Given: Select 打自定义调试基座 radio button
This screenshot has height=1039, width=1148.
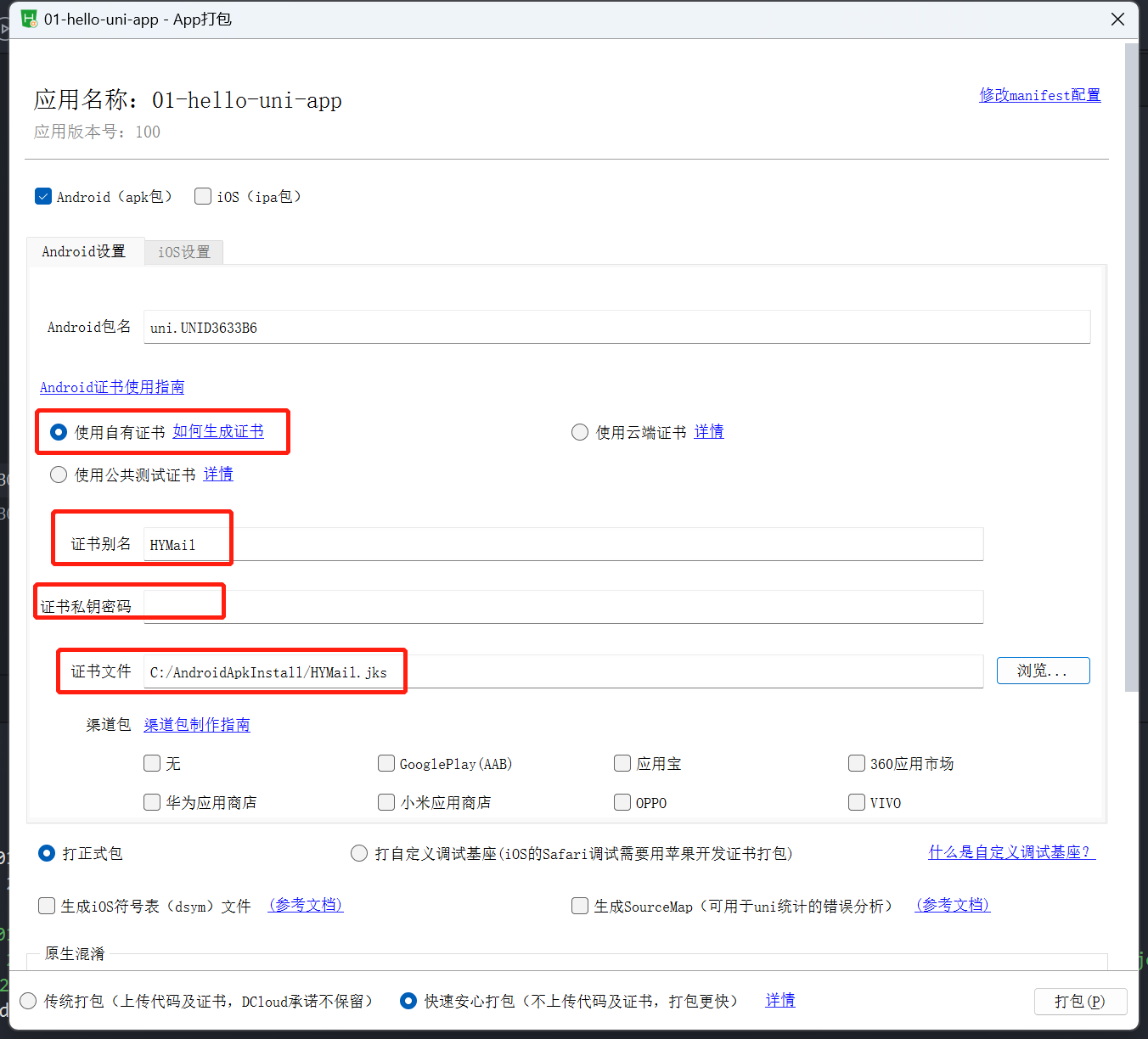Looking at the screenshot, I should pyautogui.click(x=359, y=853).
